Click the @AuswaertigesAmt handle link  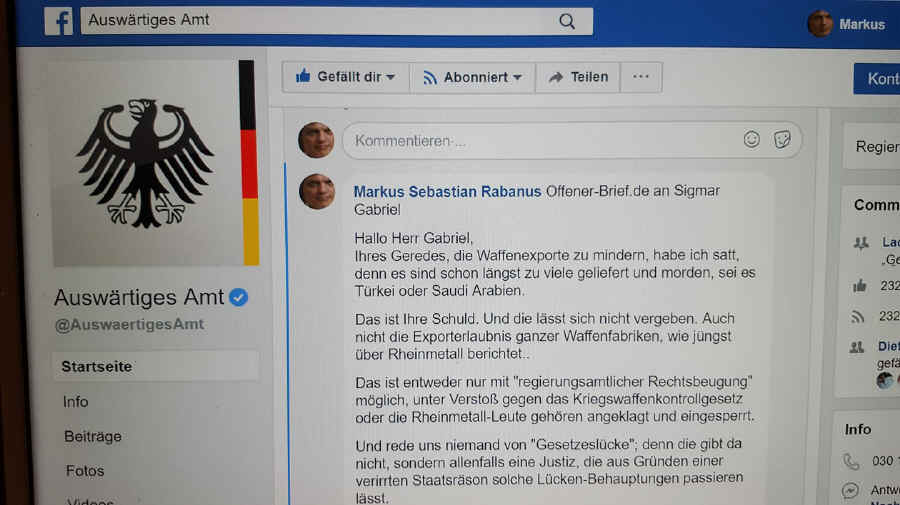130,325
